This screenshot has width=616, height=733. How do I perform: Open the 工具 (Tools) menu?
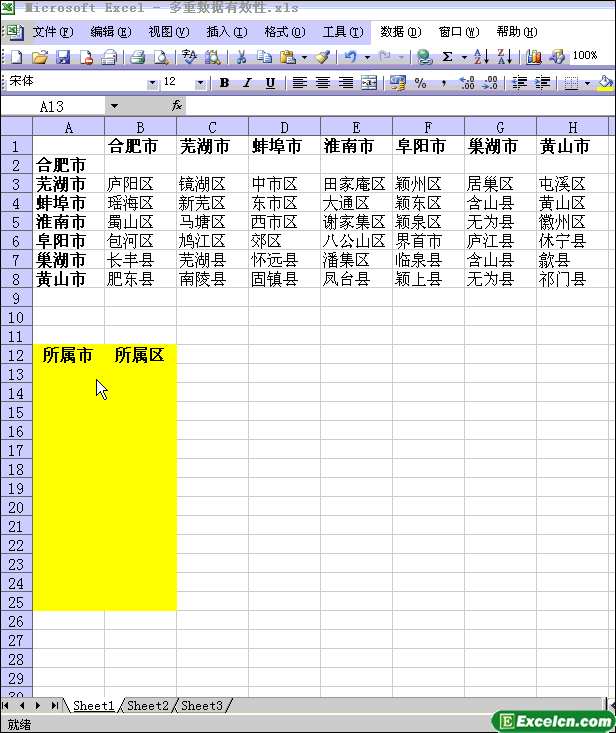(343, 32)
